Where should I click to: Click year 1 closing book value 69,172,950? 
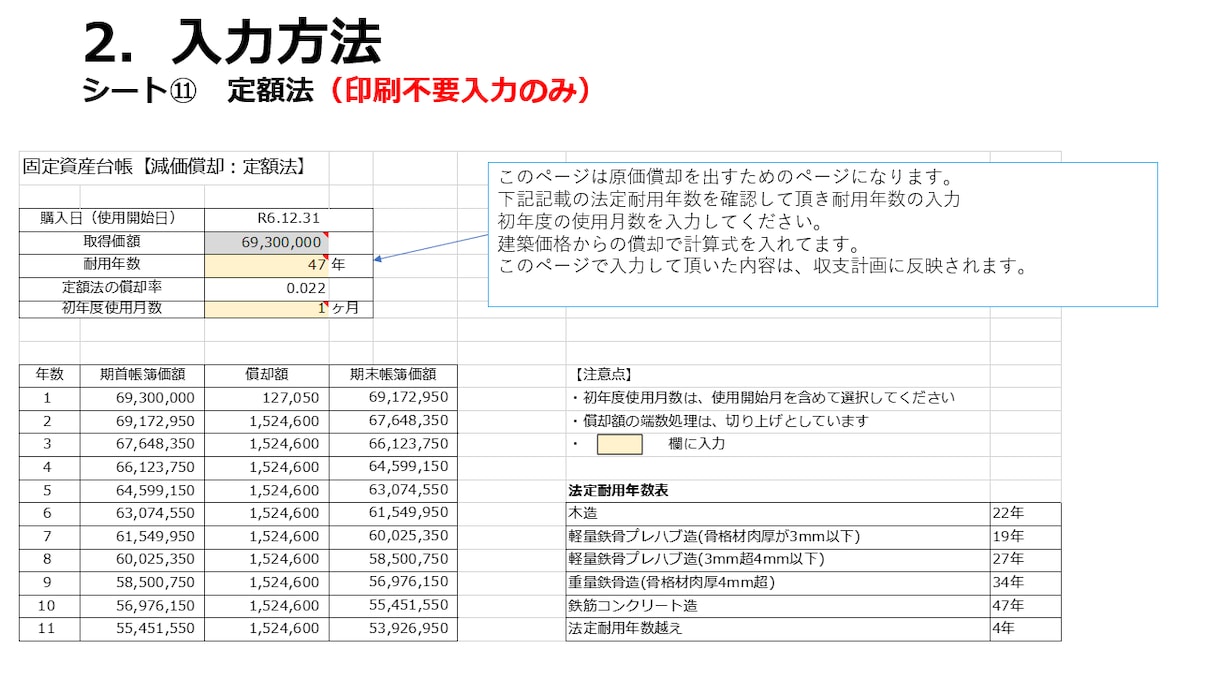393,398
